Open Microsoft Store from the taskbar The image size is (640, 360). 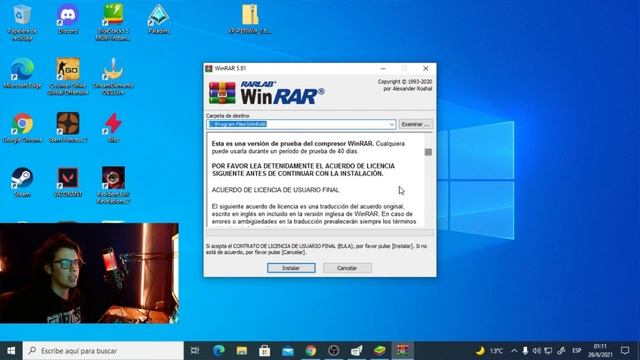(x=264, y=351)
